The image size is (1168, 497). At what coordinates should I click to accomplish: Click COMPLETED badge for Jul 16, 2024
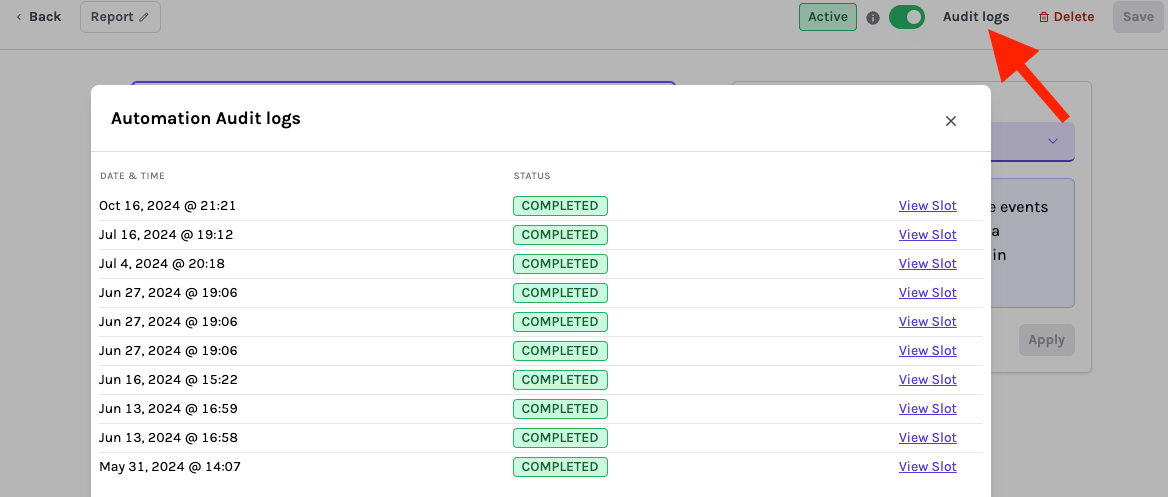[x=560, y=235]
